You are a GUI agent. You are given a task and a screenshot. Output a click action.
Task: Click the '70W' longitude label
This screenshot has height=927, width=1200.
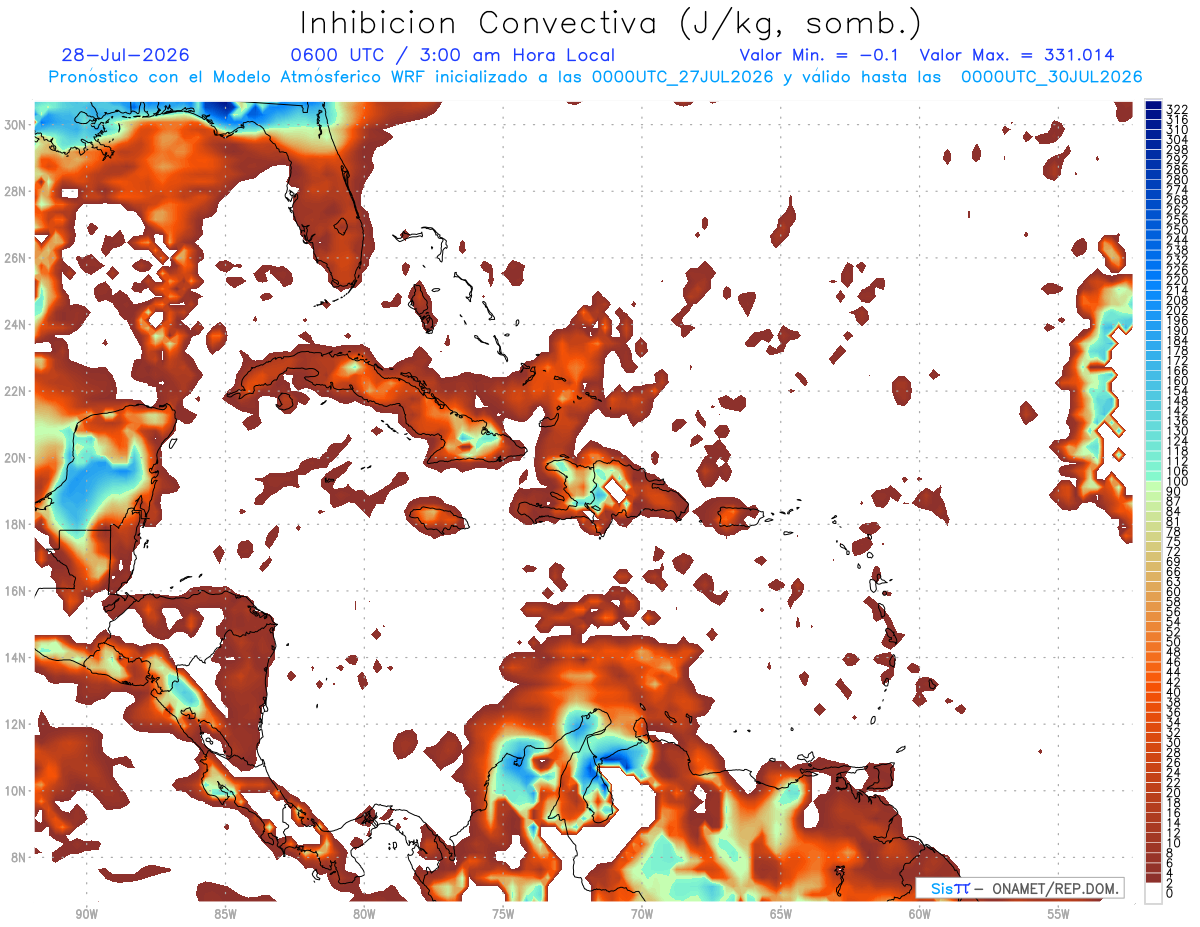pos(642,914)
